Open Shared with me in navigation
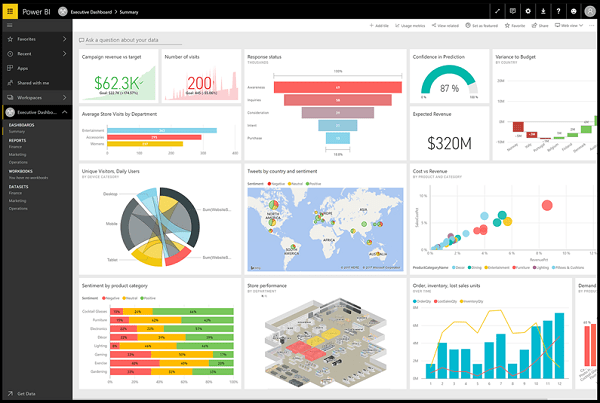This screenshot has width=600, height=403. (x=33, y=83)
